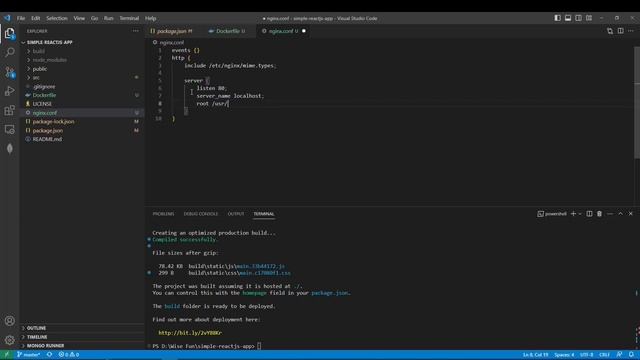Screen dimensions: 640x360
Task: Maximize the terminal panel with chevron
Action: pyautogui.click(x=620, y=213)
